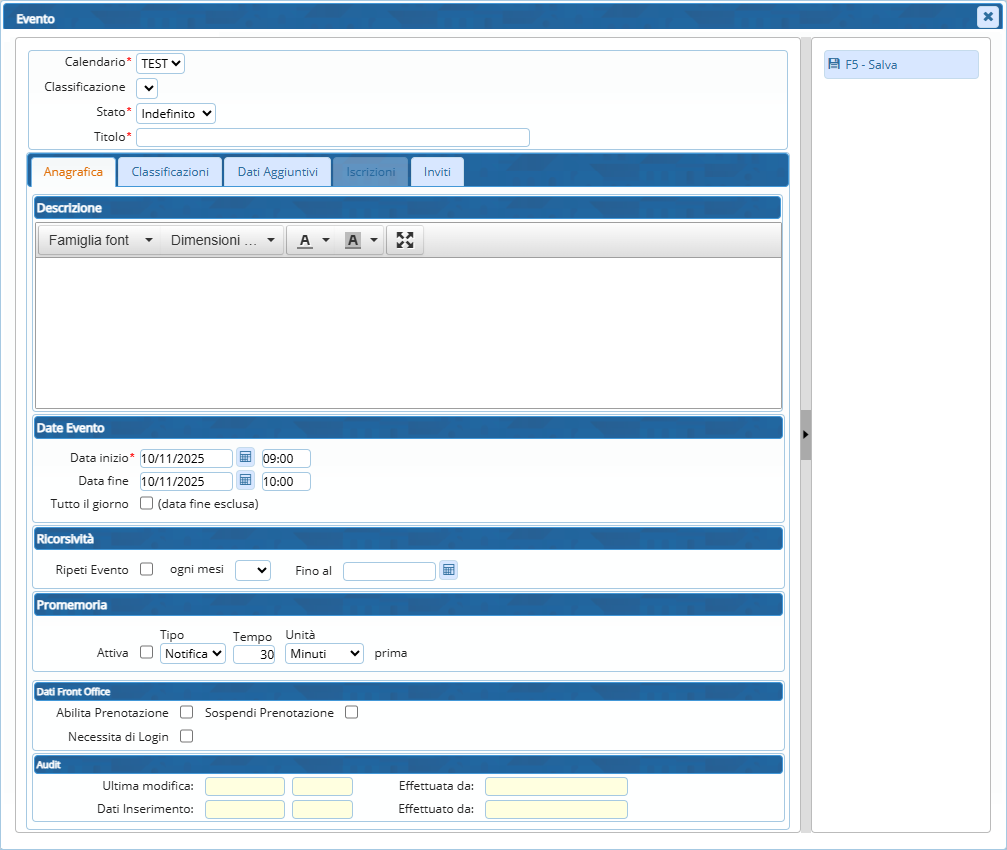Open the Data inizio calendar picker

coord(245,457)
